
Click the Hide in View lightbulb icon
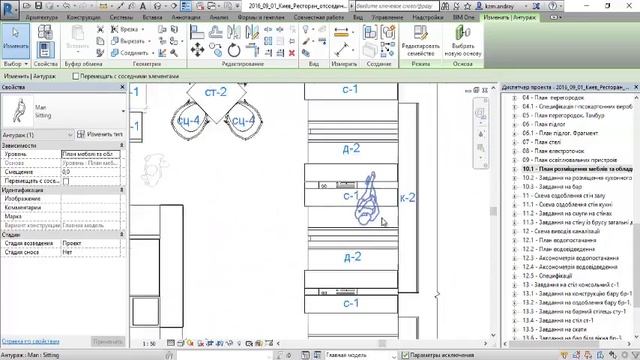click(x=306, y=29)
